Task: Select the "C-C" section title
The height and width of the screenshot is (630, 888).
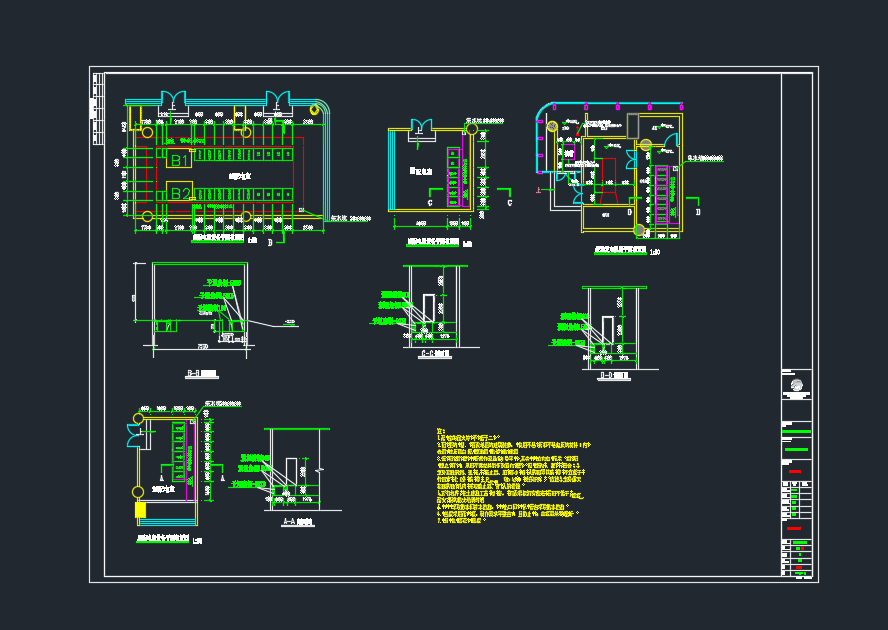Action: pyautogui.click(x=436, y=354)
